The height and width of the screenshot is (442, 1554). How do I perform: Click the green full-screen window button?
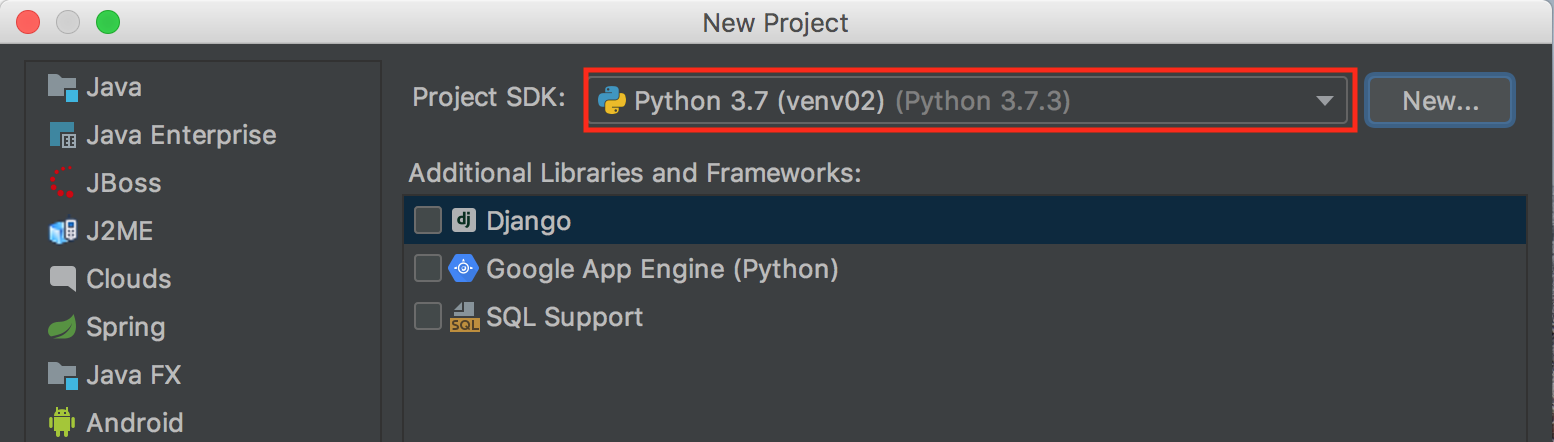click(107, 21)
